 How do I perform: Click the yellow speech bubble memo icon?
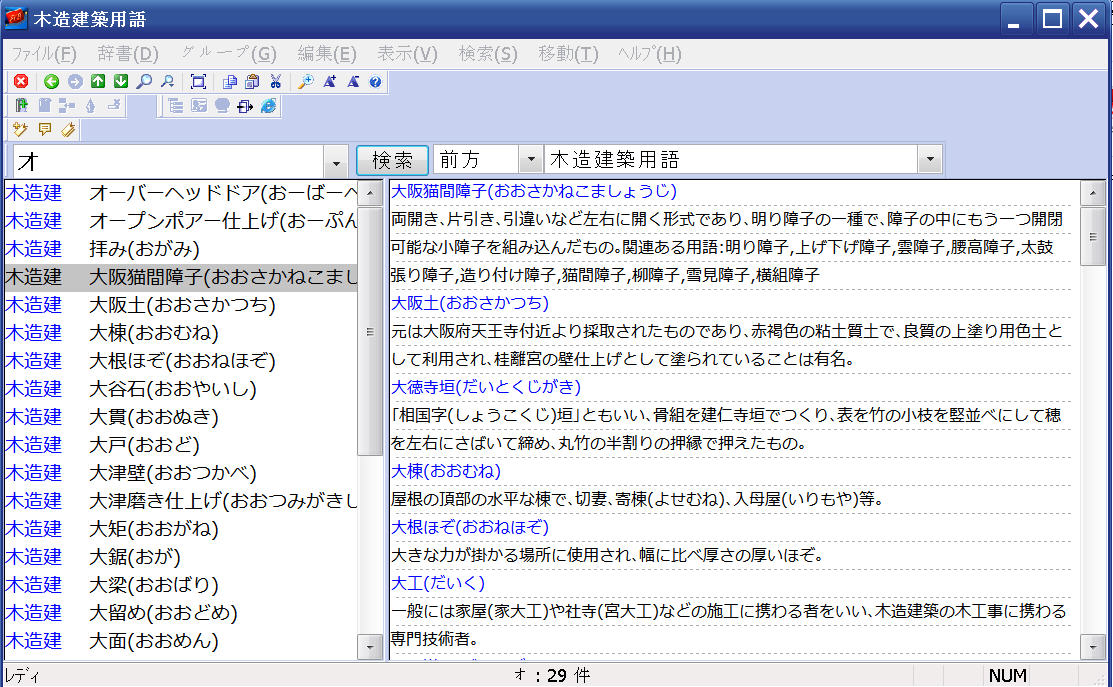click(45, 129)
